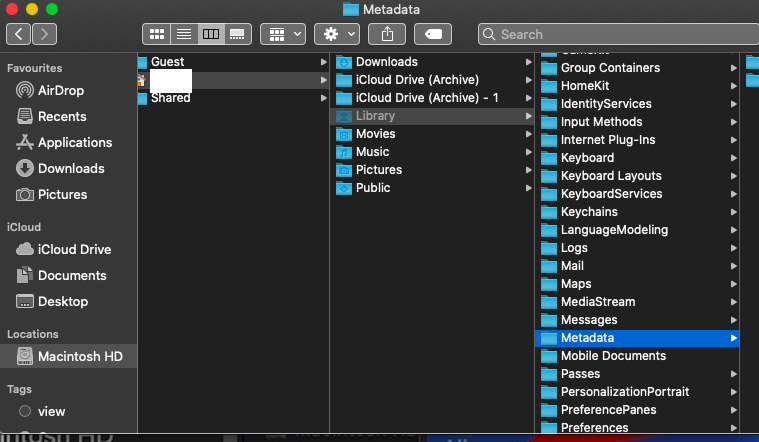Focus the Search field

(619, 34)
